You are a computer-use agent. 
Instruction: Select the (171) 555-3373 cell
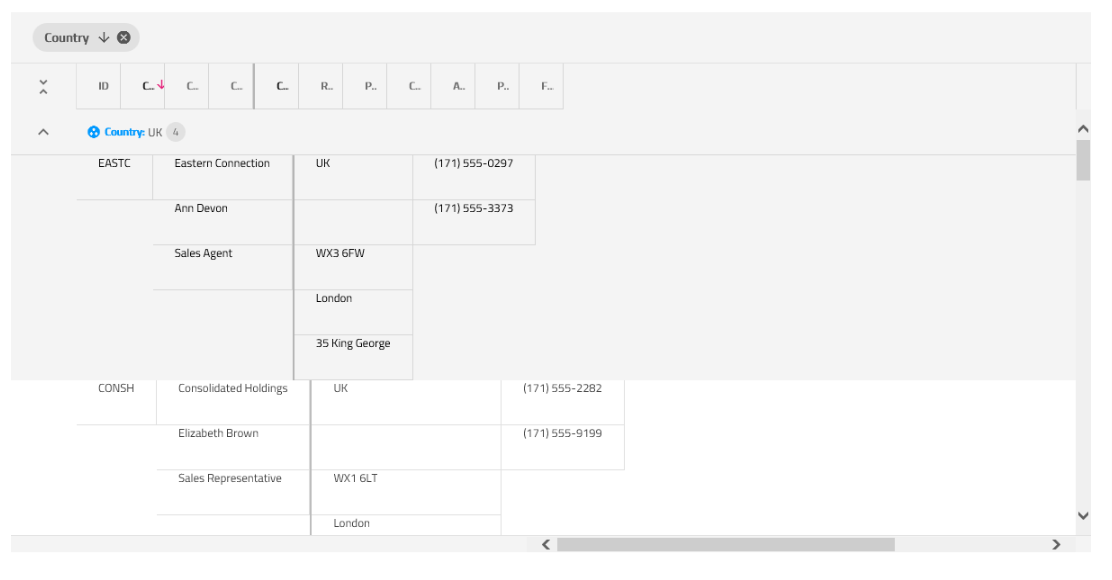pyautogui.click(x=474, y=223)
